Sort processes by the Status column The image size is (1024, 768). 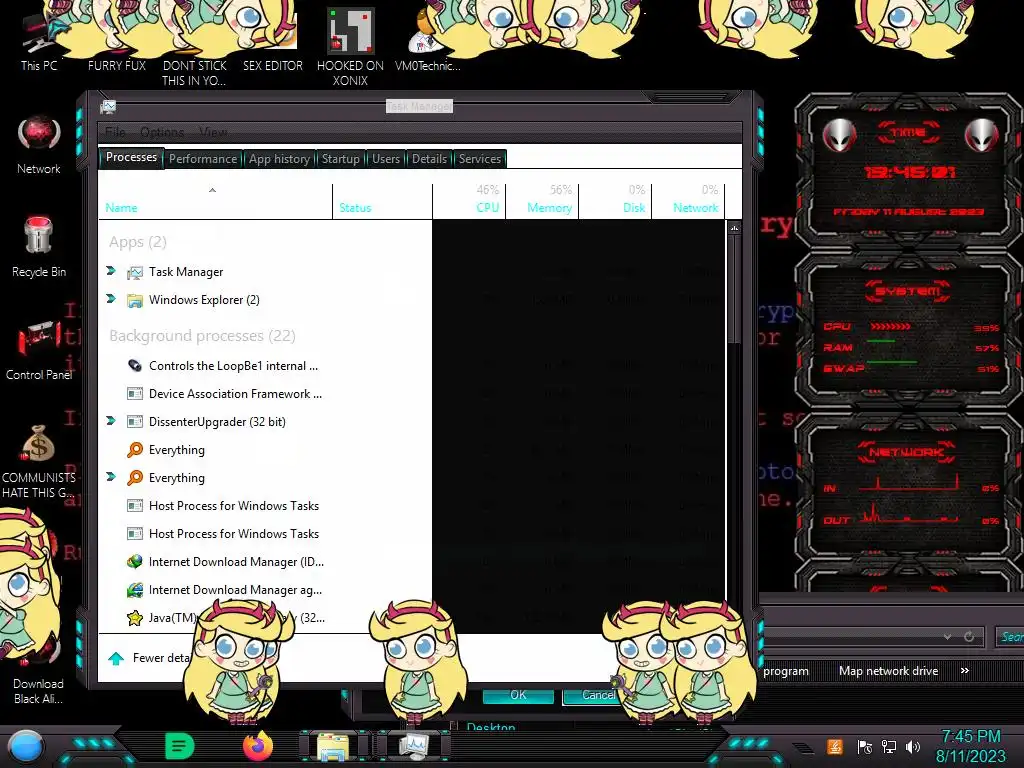click(382, 201)
